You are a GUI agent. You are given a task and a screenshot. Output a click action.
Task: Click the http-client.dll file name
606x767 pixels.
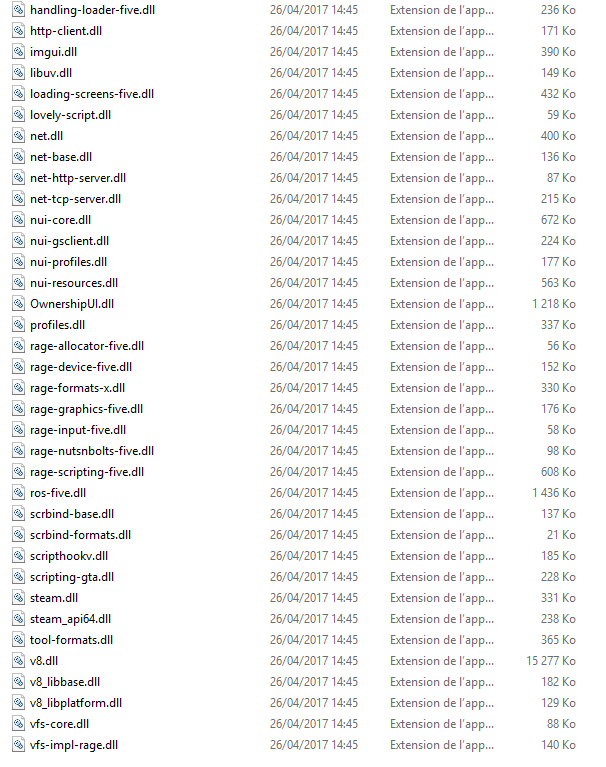coord(66,31)
